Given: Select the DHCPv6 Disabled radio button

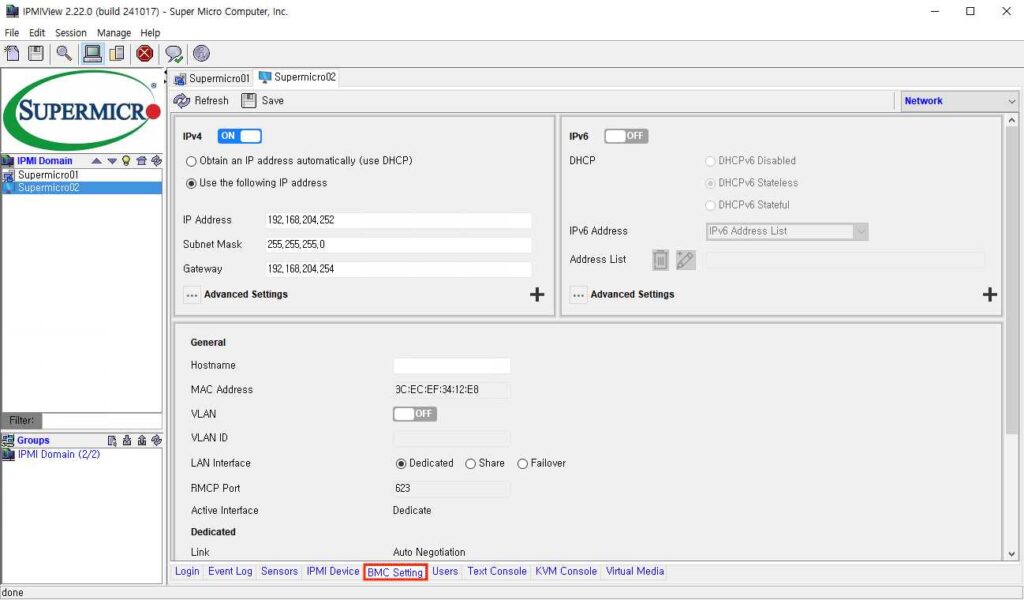Looking at the screenshot, I should click(x=711, y=161).
